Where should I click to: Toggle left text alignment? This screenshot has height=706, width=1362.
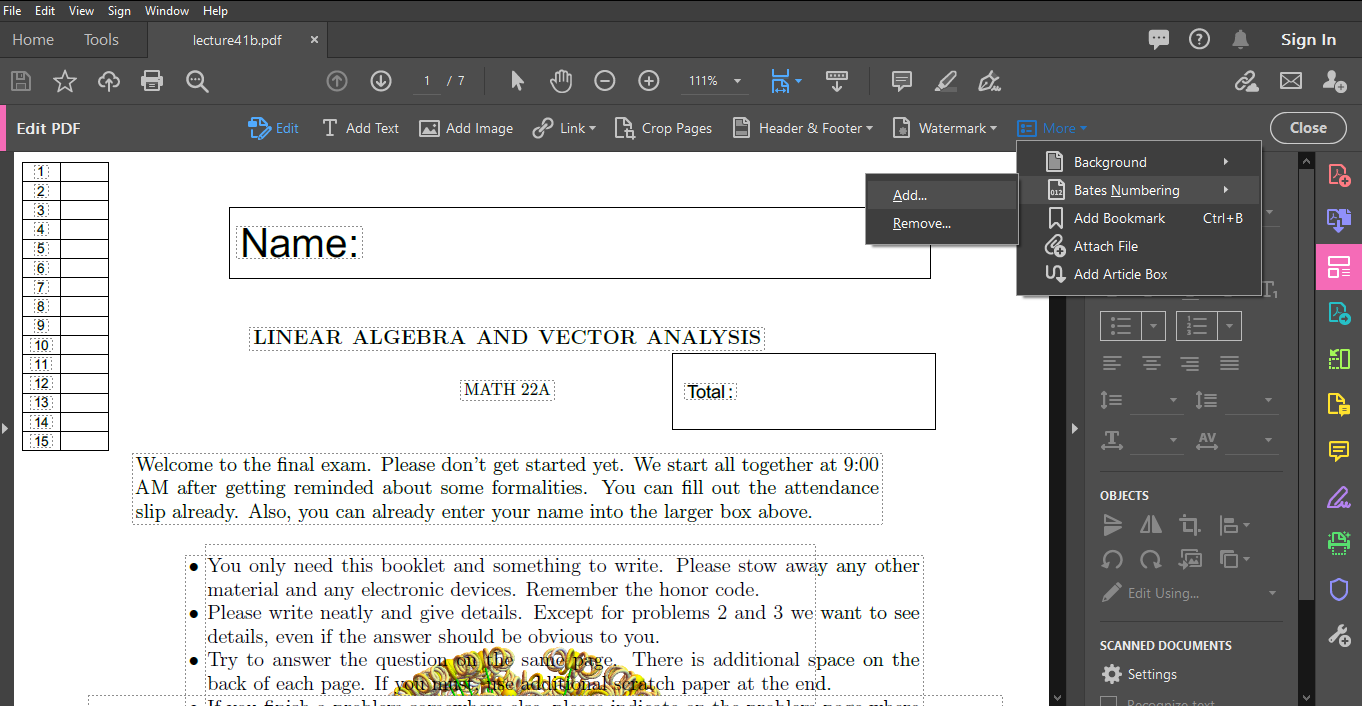pyautogui.click(x=1112, y=363)
